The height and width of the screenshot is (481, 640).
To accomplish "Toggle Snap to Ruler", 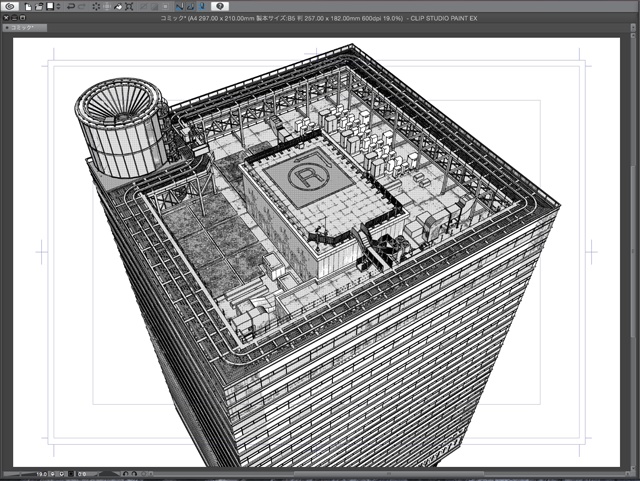I will (x=180, y=7).
